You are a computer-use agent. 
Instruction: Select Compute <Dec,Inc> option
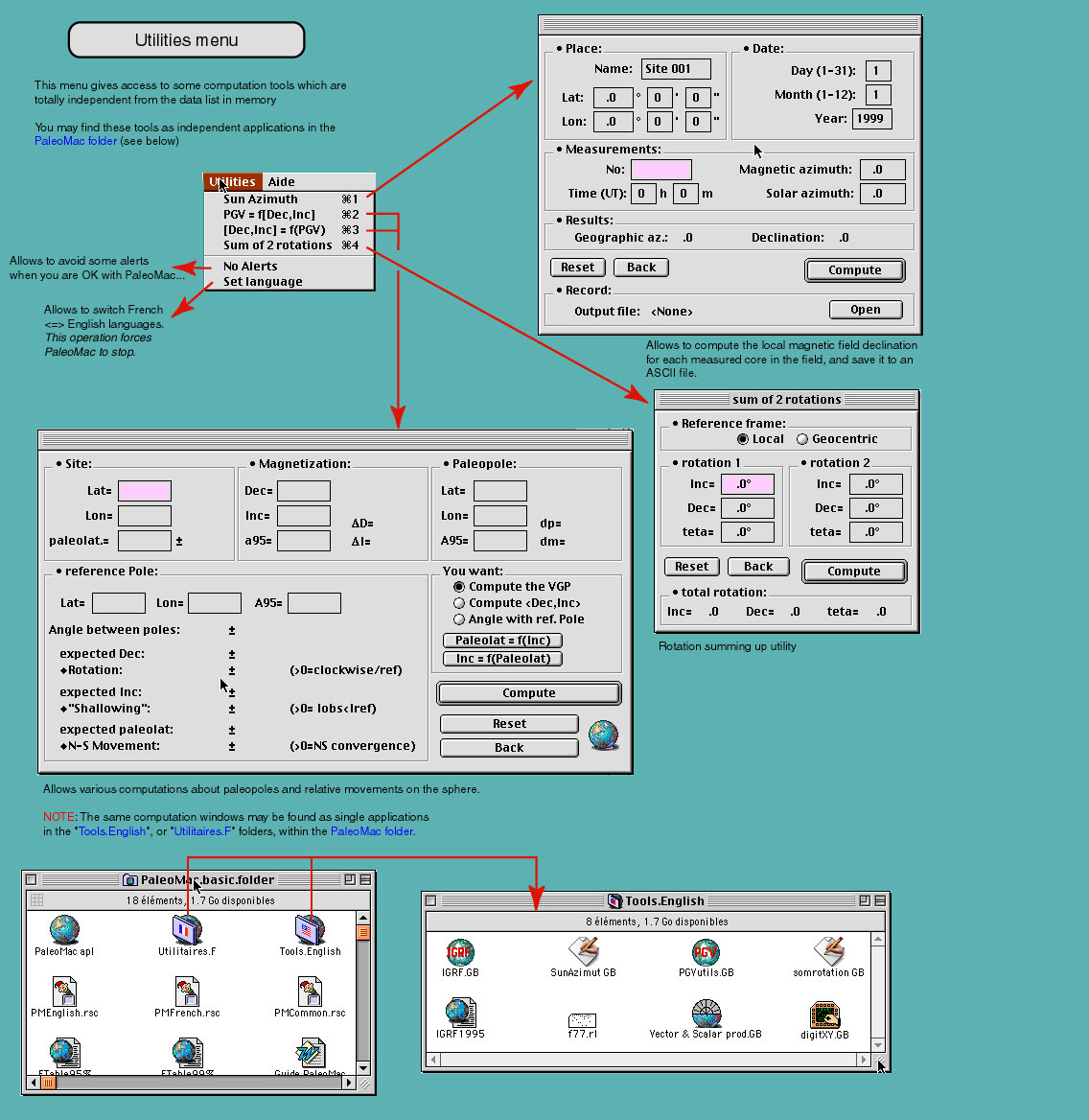[459, 603]
